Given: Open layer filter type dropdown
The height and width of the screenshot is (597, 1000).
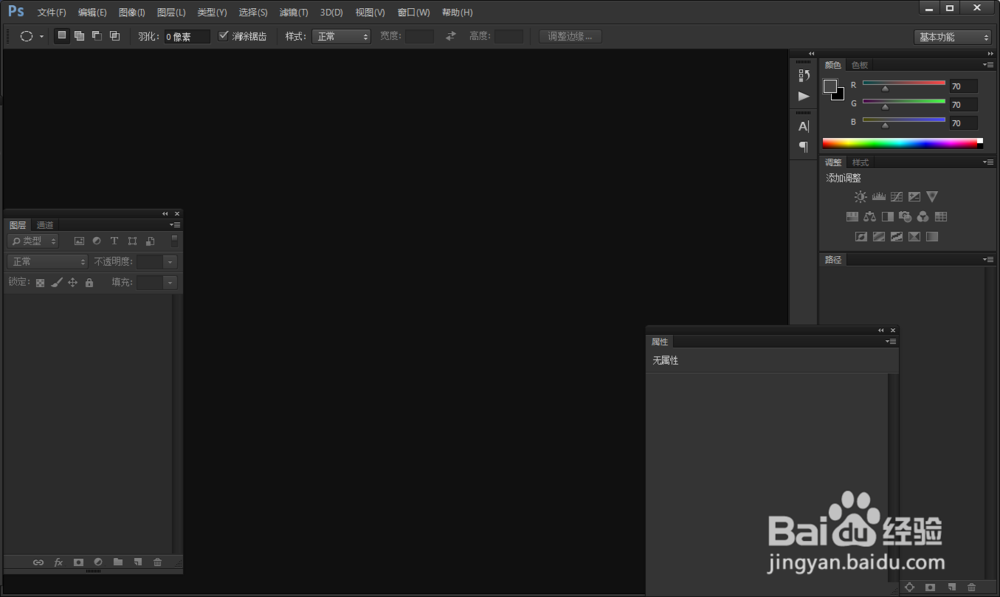Looking at the screenshot, I should [x=33, y=241].
